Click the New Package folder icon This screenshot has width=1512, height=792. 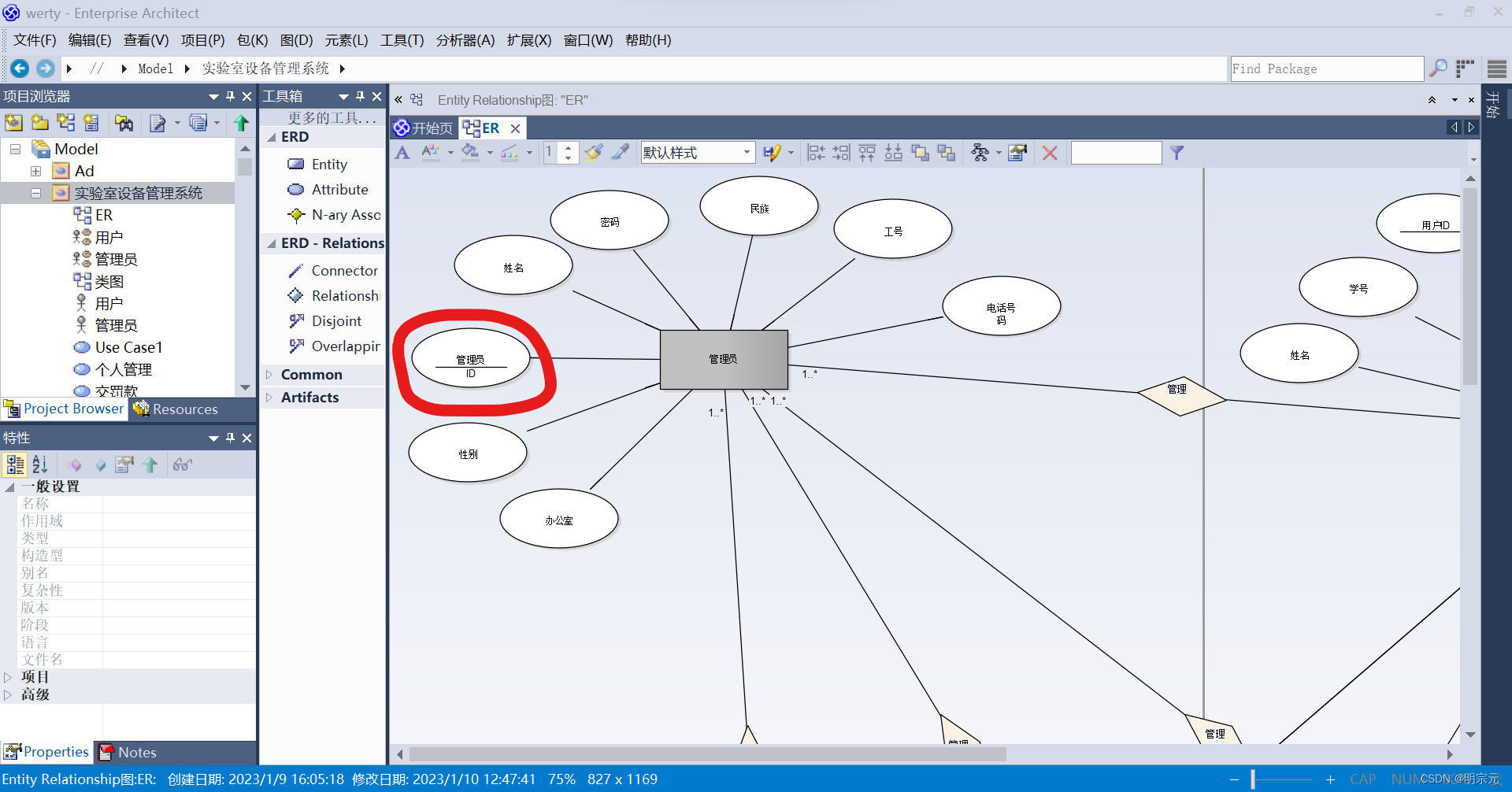click(39, 122)
